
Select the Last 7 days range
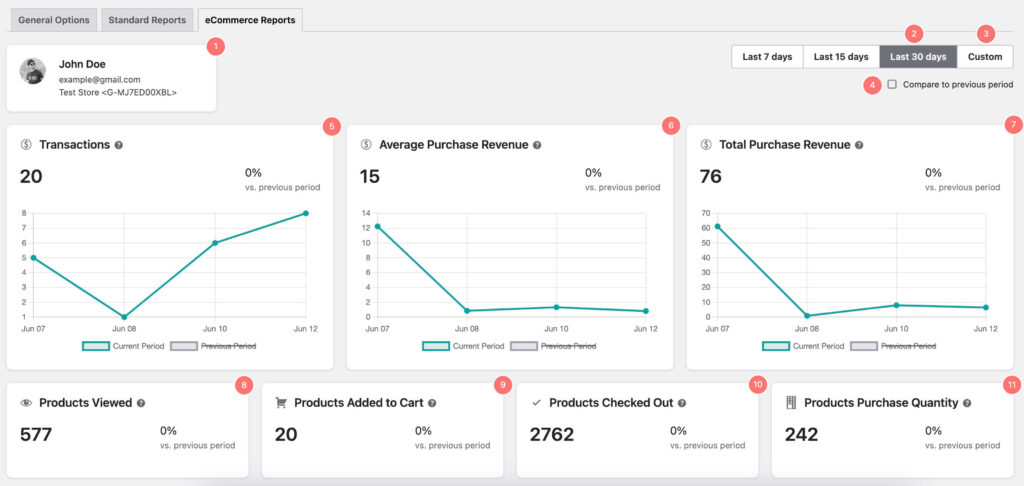[767, 57]
